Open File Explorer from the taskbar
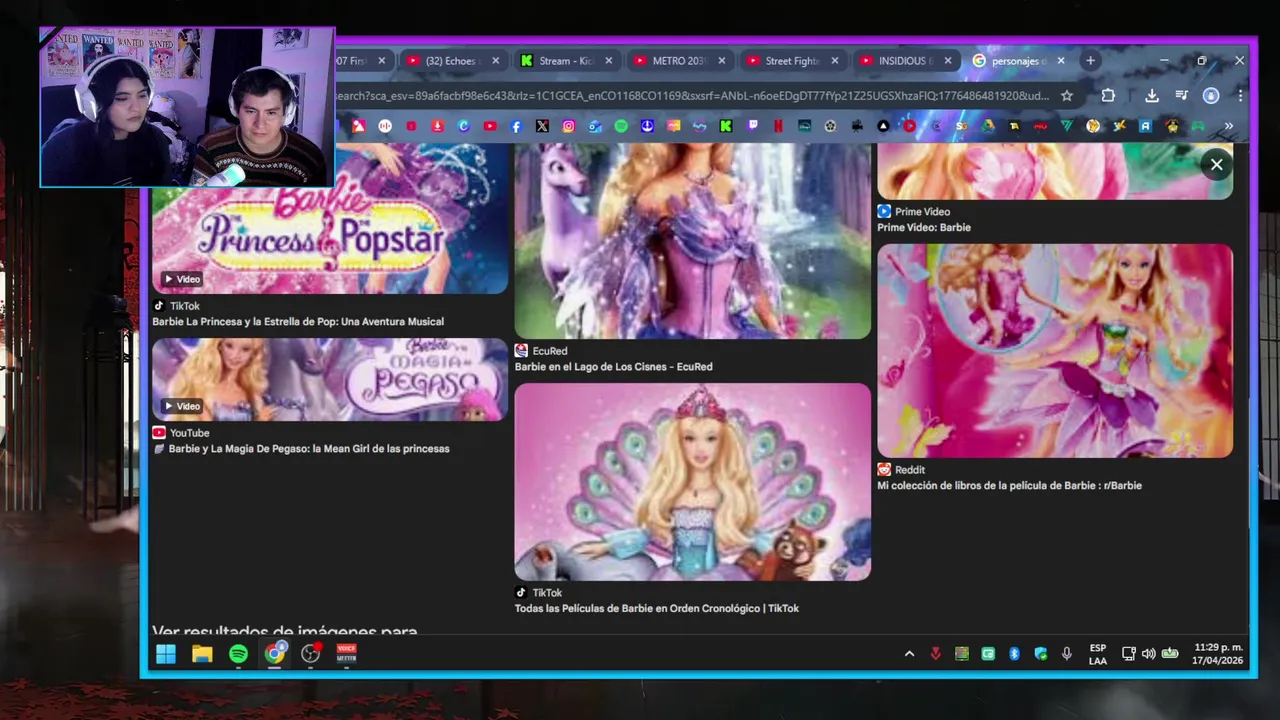The height and width of the screenshot is (720, 1280). point(202,654)
